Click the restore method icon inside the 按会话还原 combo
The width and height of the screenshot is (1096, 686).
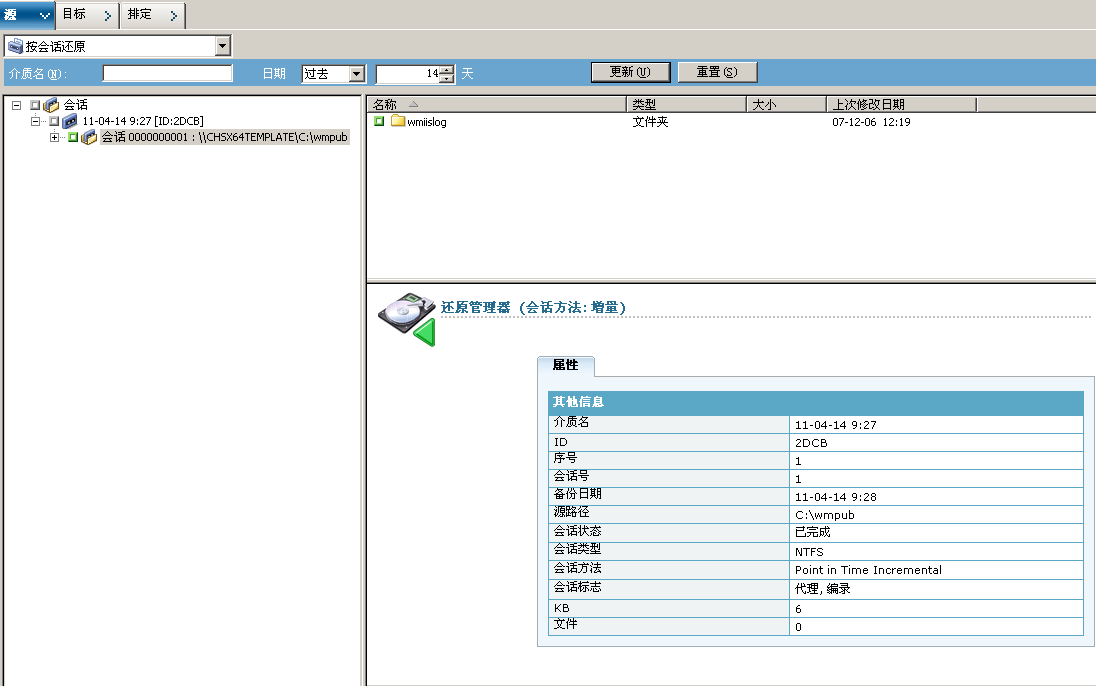coord(15,45)
